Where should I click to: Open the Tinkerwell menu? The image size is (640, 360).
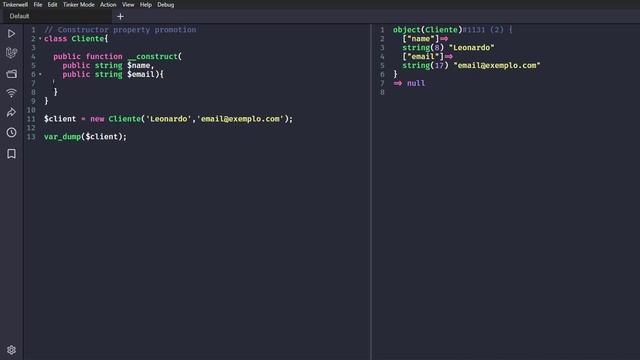15,5
